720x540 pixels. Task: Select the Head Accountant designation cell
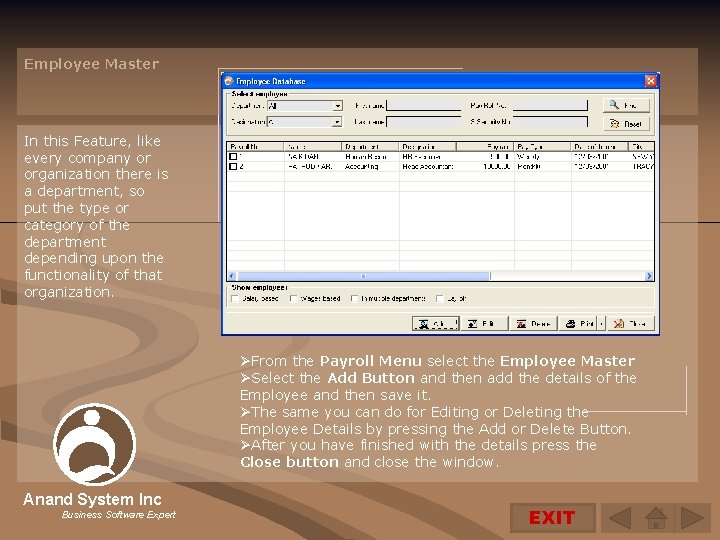428,166
